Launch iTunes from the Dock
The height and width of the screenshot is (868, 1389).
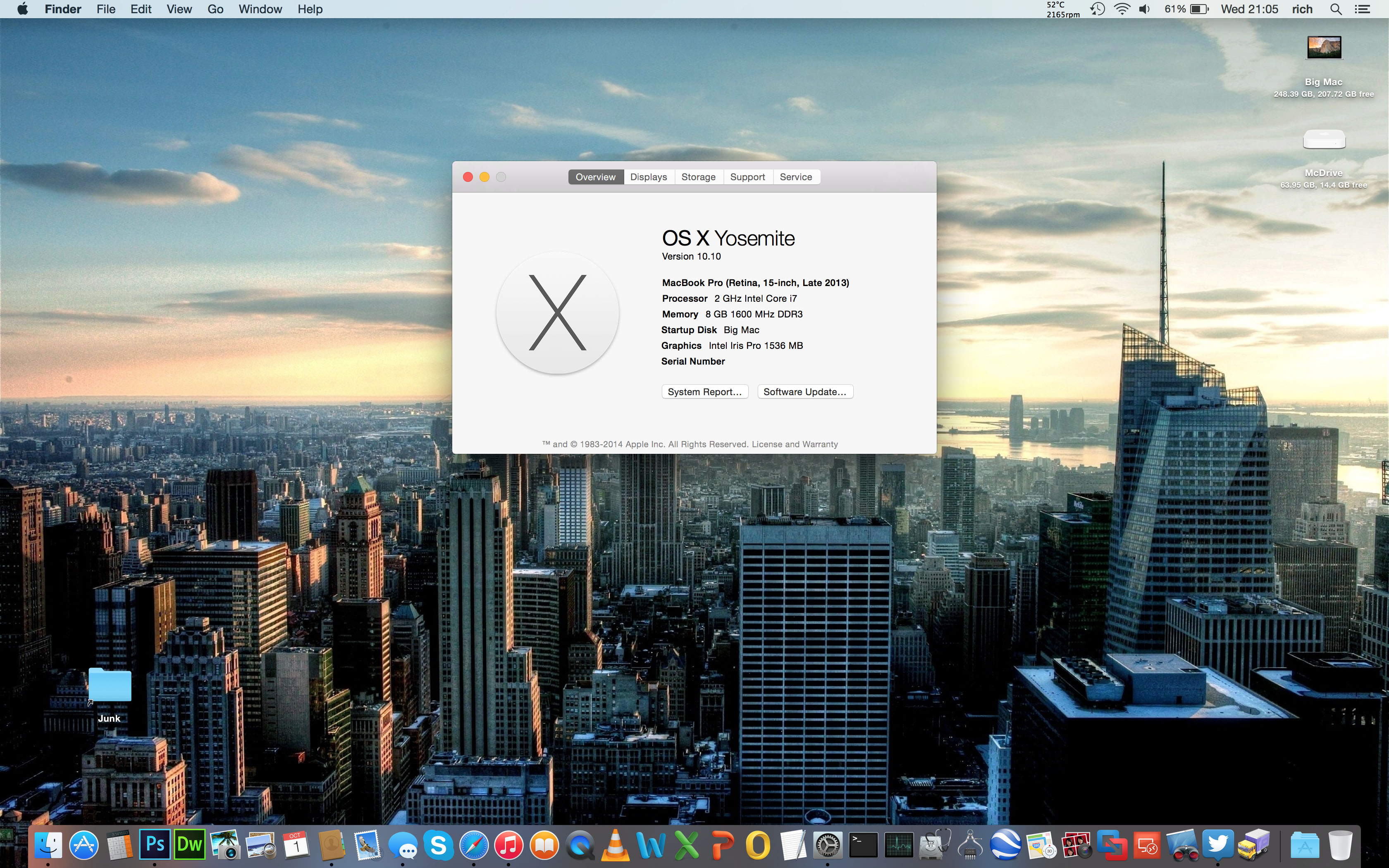pyautogui.click(x=509, y=845)
